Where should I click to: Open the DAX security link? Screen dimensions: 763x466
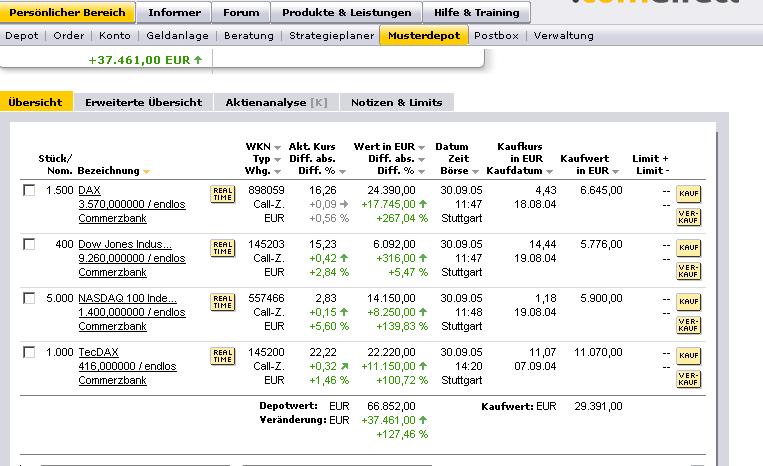[89, 189]
